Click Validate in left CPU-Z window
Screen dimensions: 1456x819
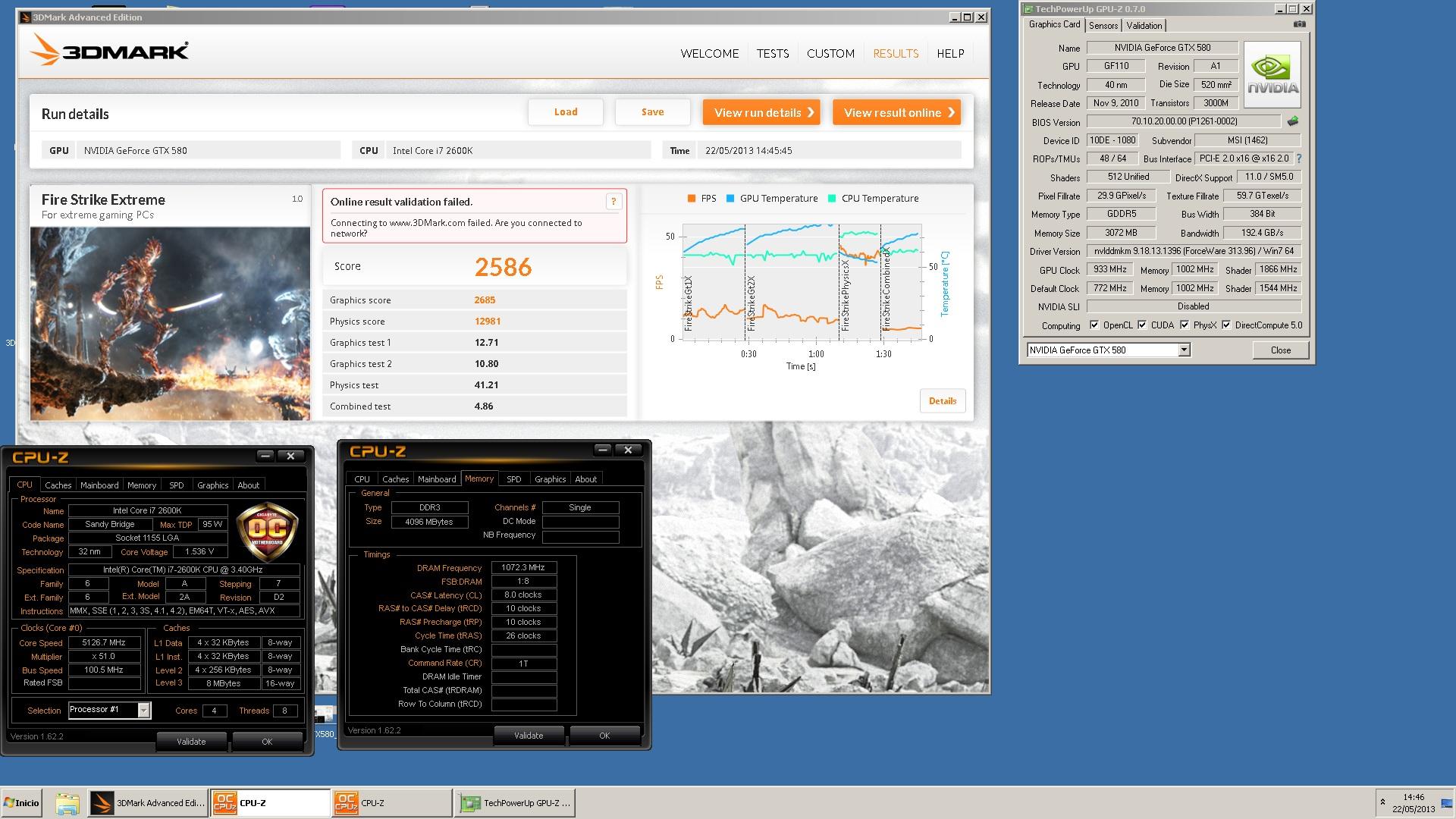point(191,742)
